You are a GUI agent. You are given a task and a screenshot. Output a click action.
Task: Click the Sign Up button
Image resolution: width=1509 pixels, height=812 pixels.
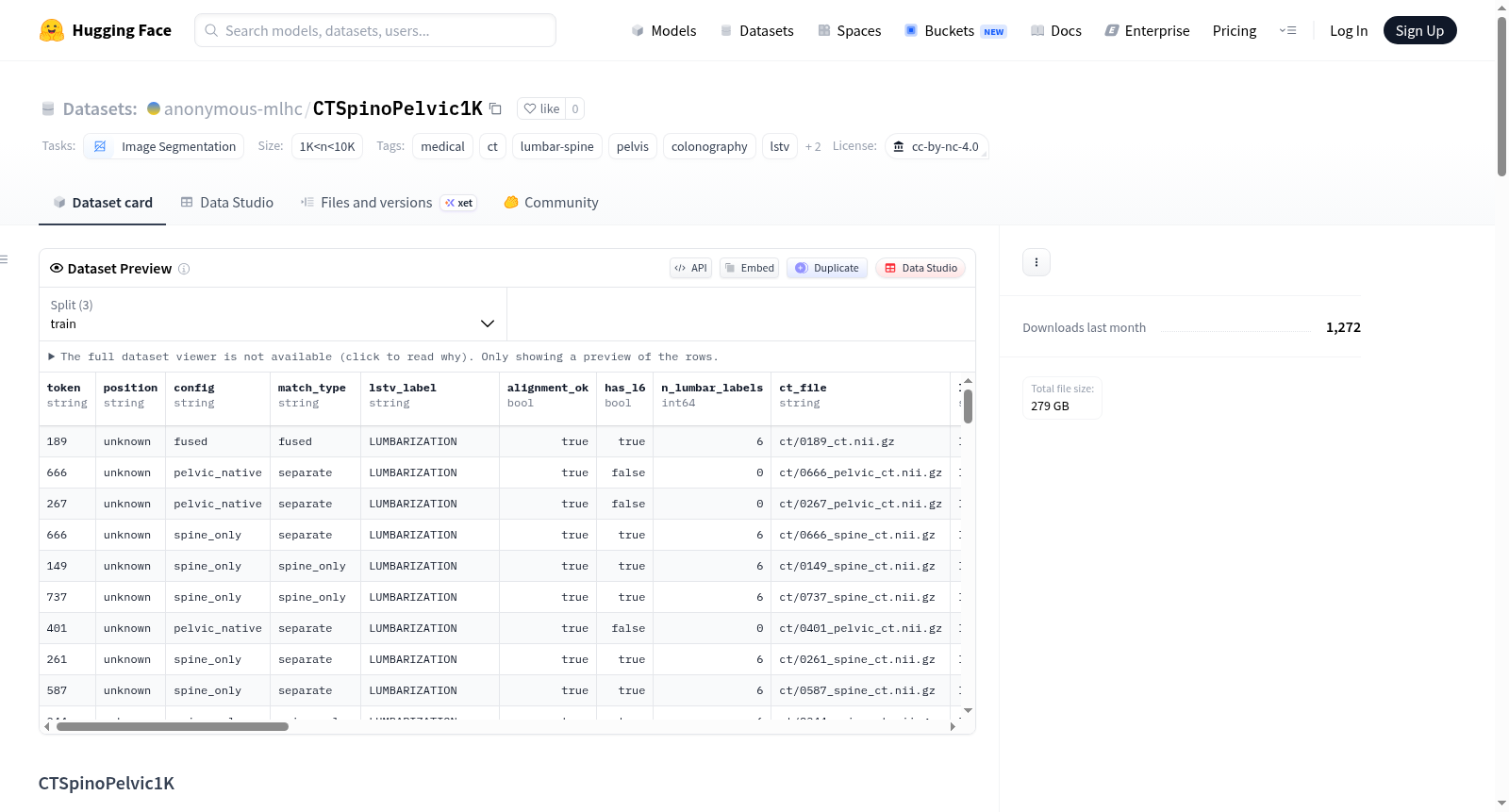coord(1419,30)
